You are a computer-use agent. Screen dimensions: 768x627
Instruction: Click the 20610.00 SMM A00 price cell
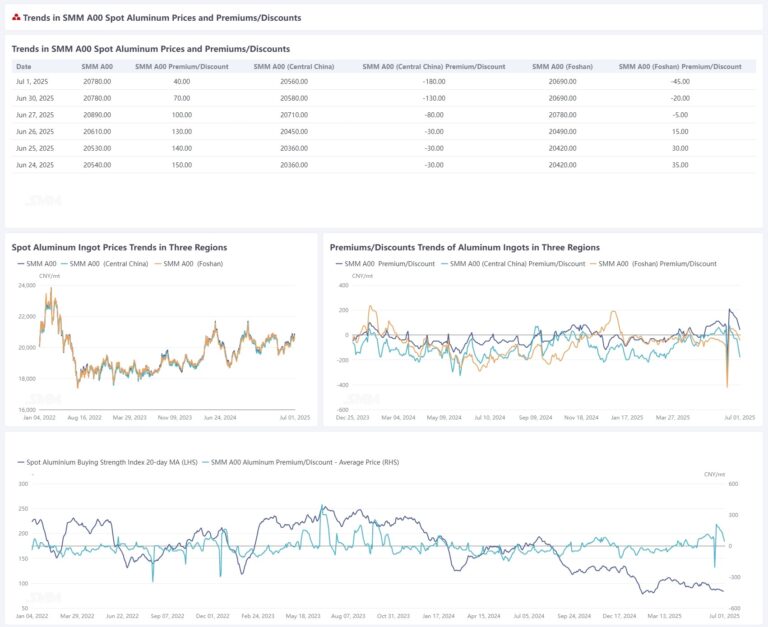point(97,131)
